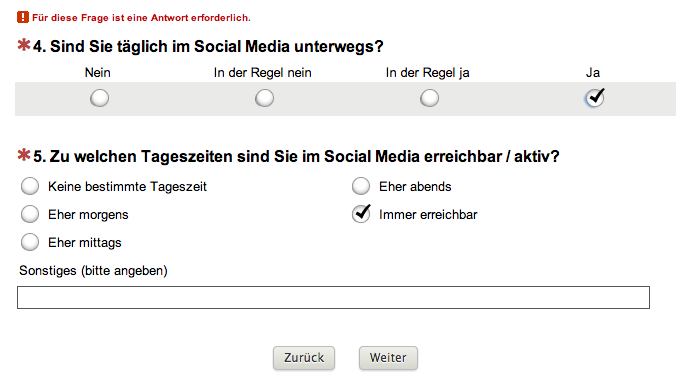Focus the 'Sonstiges (bitte angeben)' text field
Screen dimensions: 691x391
click(x=333, y=298)
